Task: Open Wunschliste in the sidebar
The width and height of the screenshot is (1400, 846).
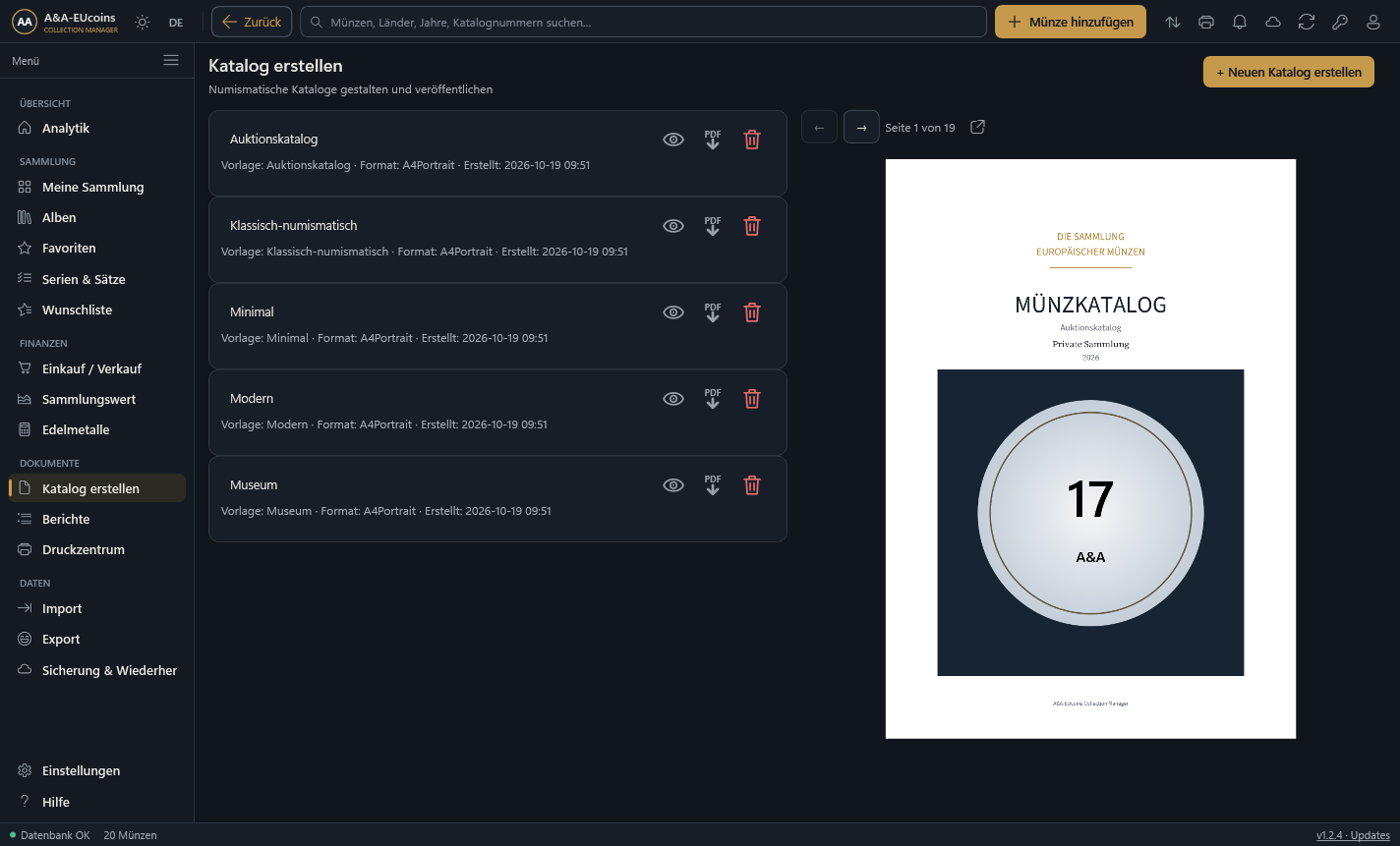Action: coord(96,310)
